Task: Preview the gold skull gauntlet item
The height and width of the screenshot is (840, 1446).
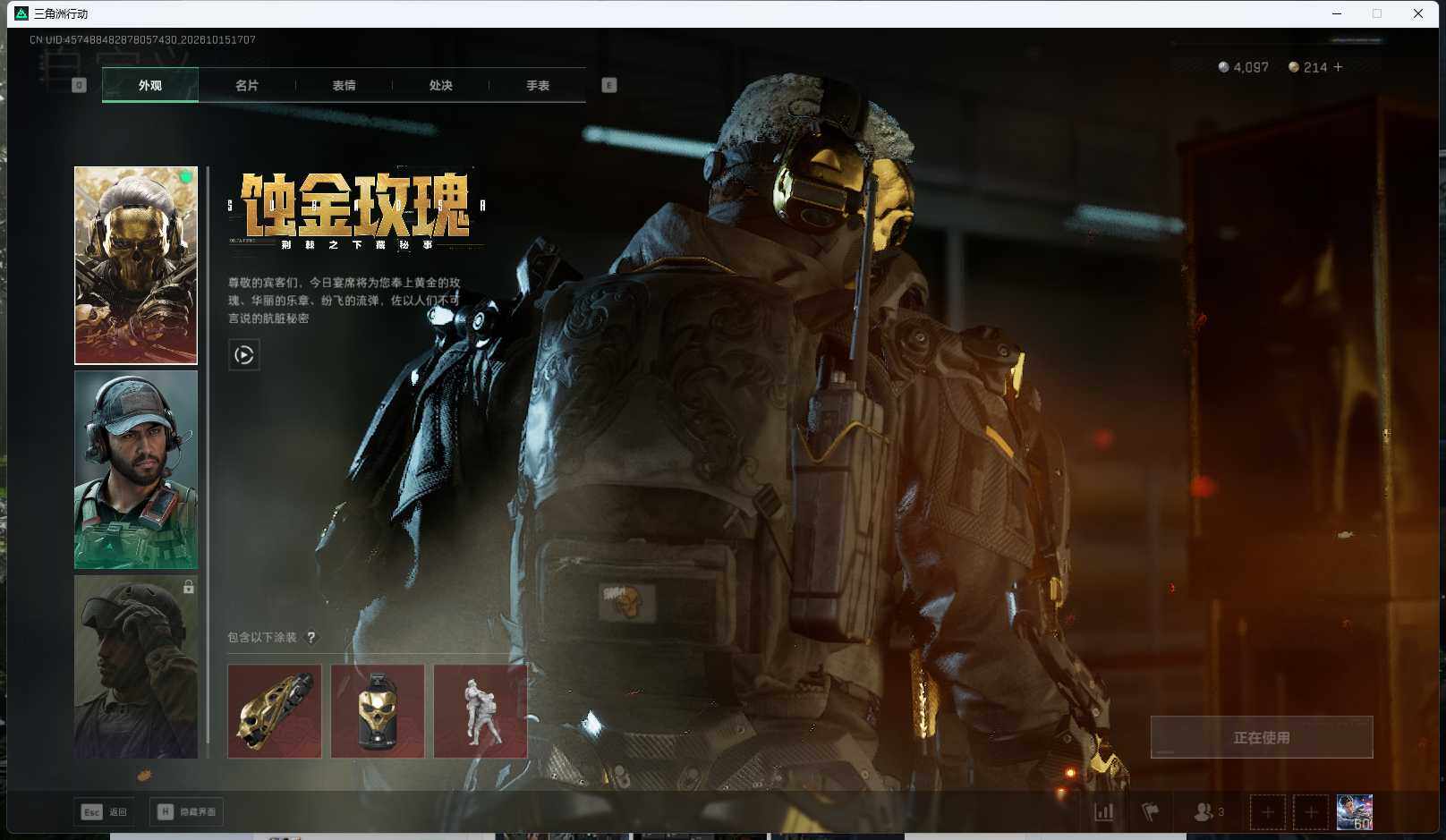Action: click(275, 711)
